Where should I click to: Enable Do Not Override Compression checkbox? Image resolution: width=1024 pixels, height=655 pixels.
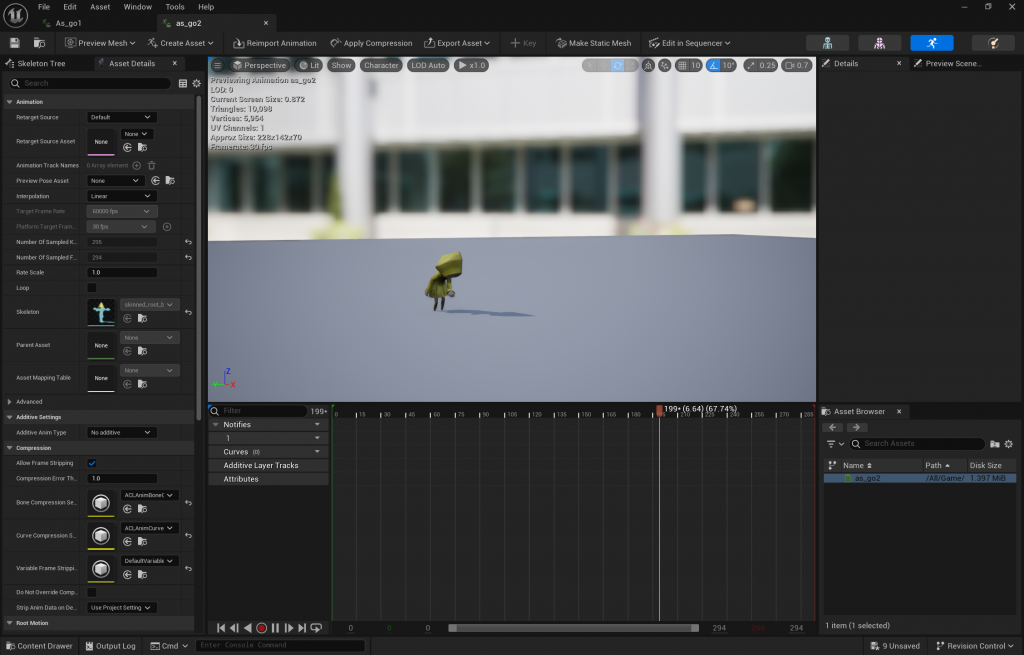(x=92, y=592)
